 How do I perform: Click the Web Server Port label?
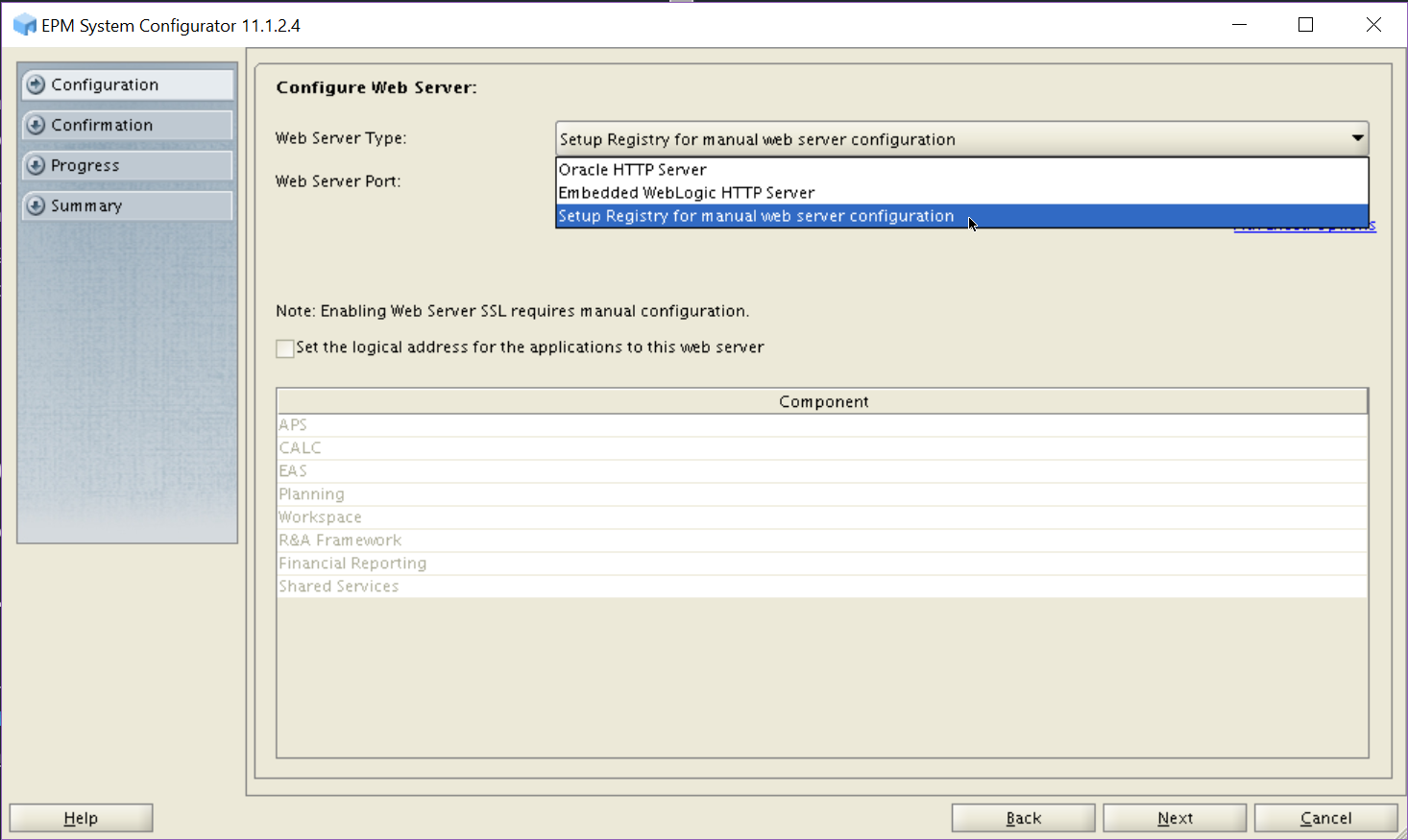pos(338,180)
